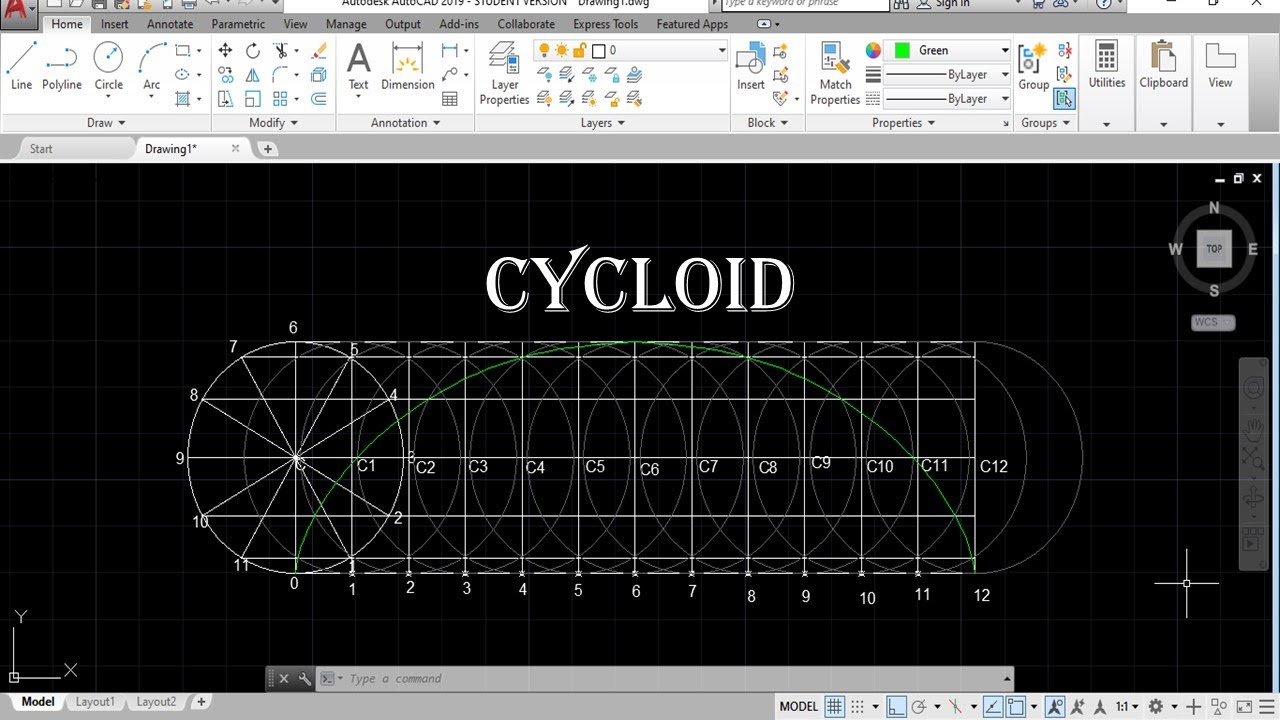Toggle polar tracking in status bar
The width and height of the screenshot is (1280, 720).
tap(919, 706)
